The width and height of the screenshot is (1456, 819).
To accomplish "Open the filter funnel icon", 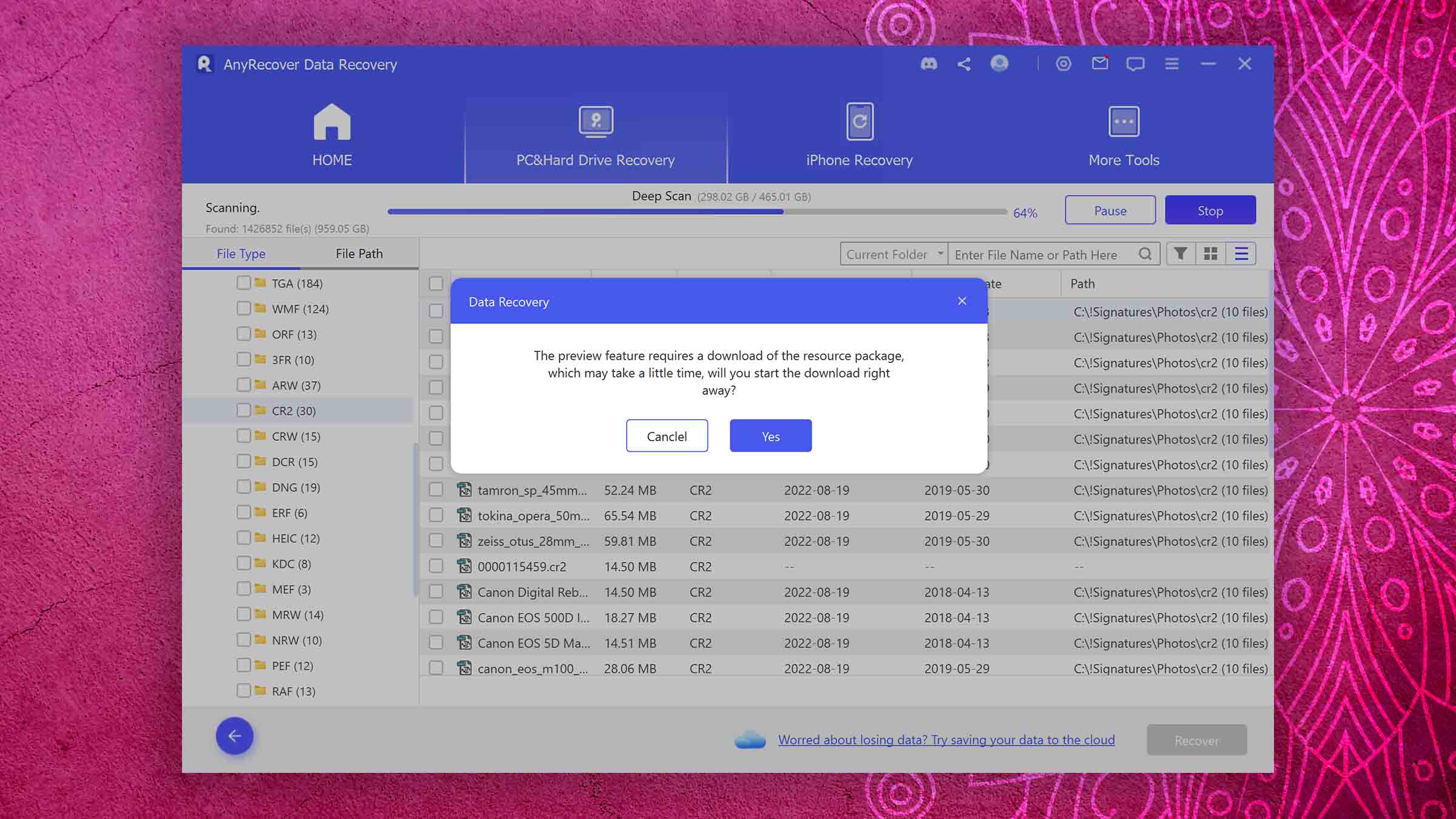I will [x=1181, y=254].
